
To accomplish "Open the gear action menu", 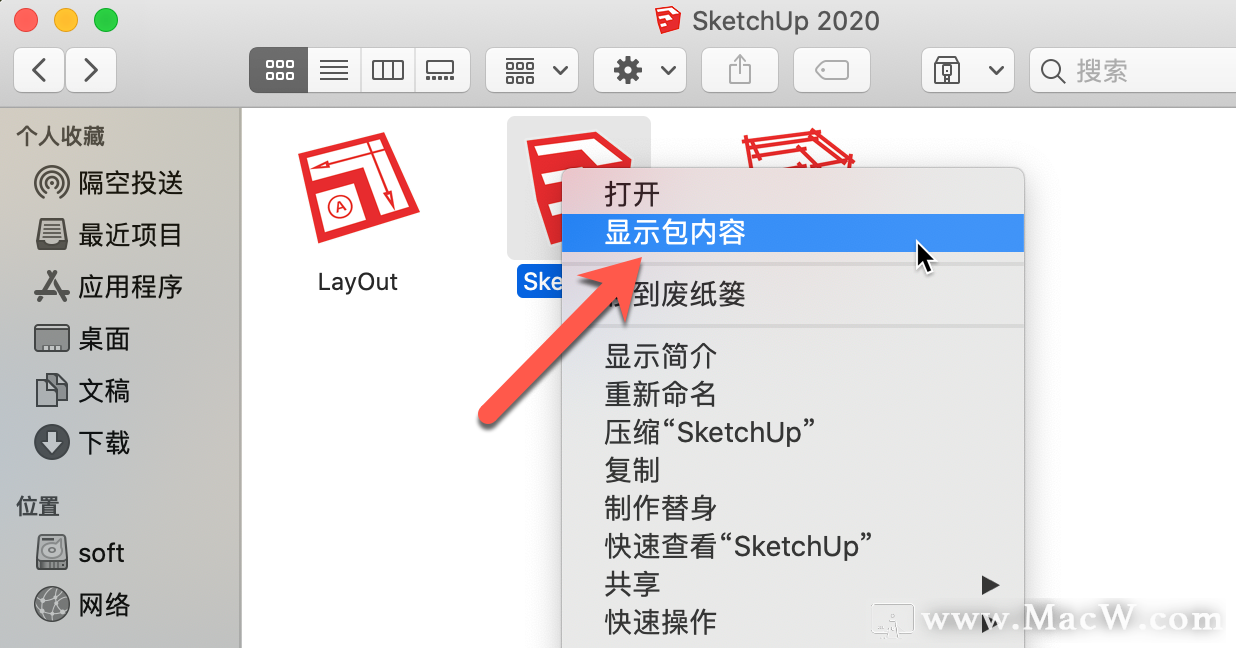I will (x=640, y=70).
